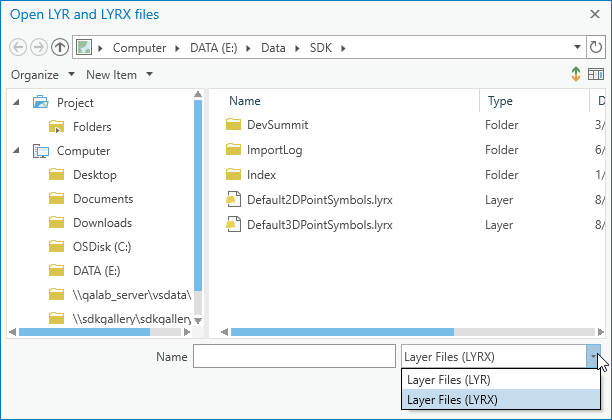The width and height of the screenshot is (612, 420).
Task: Click the Folders item icon
Action: (57, 126)
